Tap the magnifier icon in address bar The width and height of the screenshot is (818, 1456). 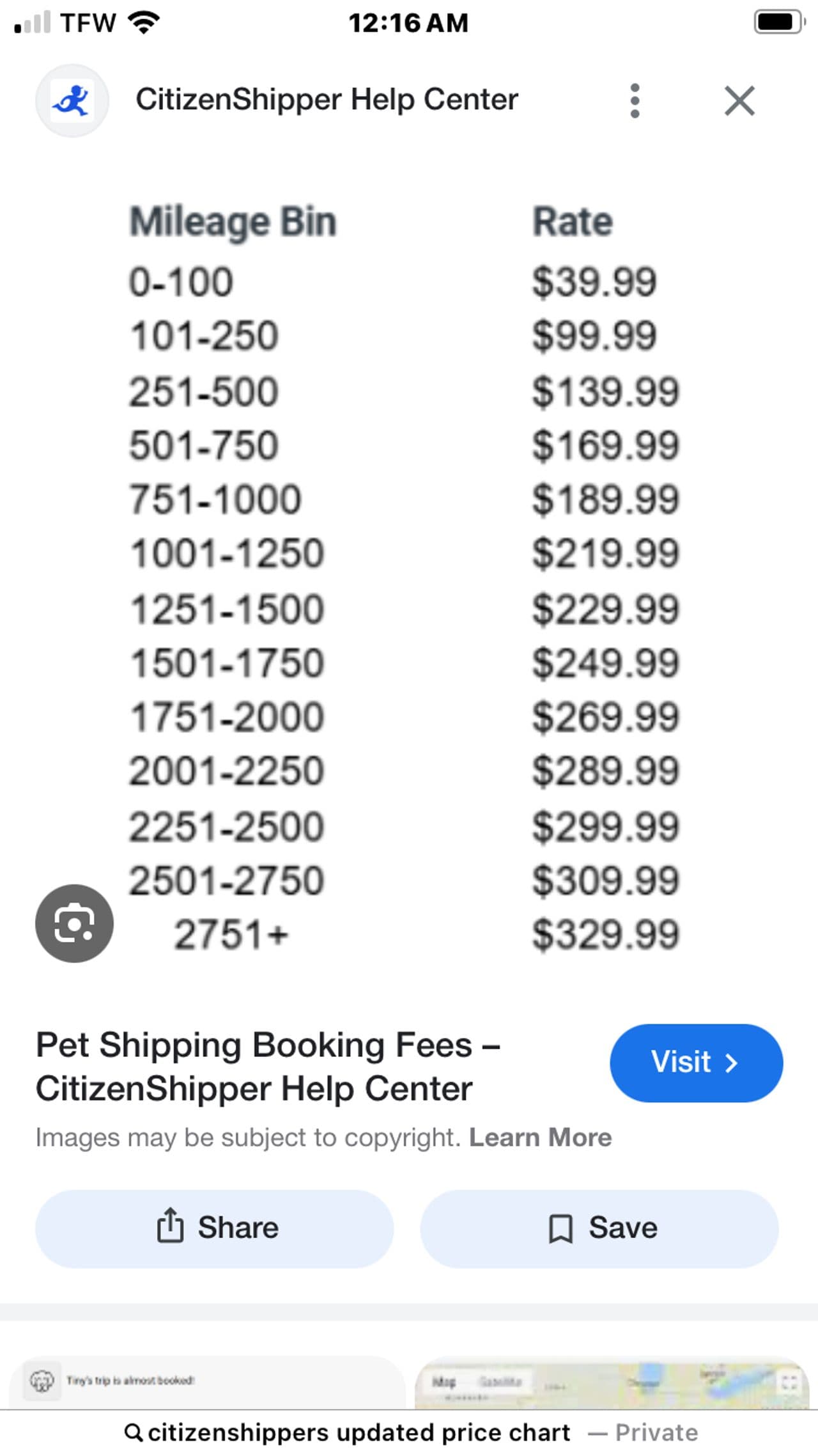(x=133, y=1432)
